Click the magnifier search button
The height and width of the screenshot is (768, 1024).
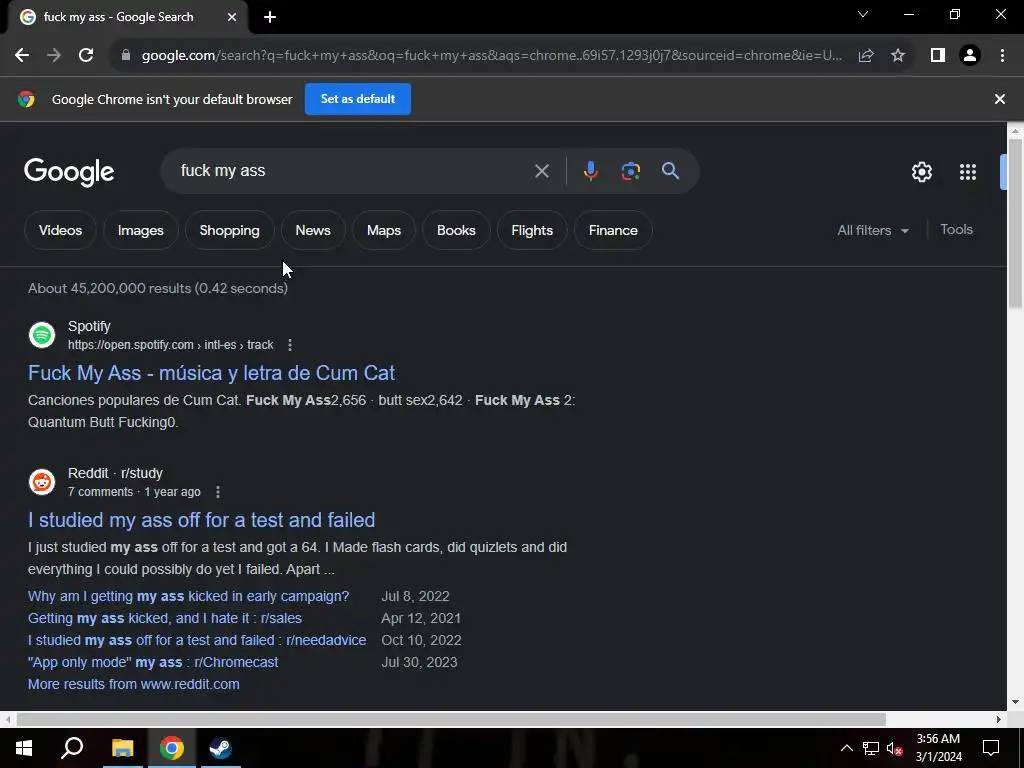coord(670,171)
